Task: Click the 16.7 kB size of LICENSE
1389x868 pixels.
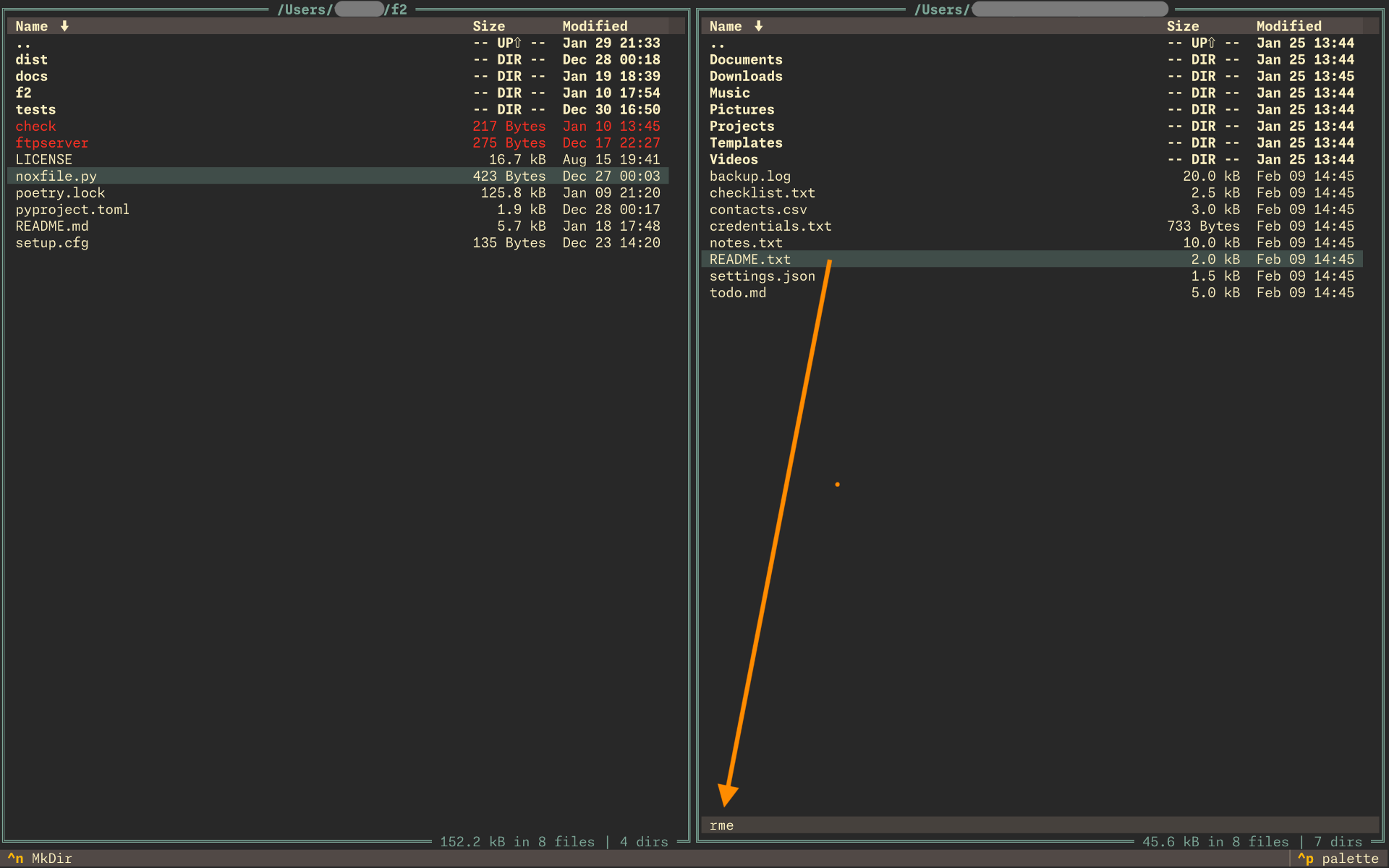Action: [517, 160]
